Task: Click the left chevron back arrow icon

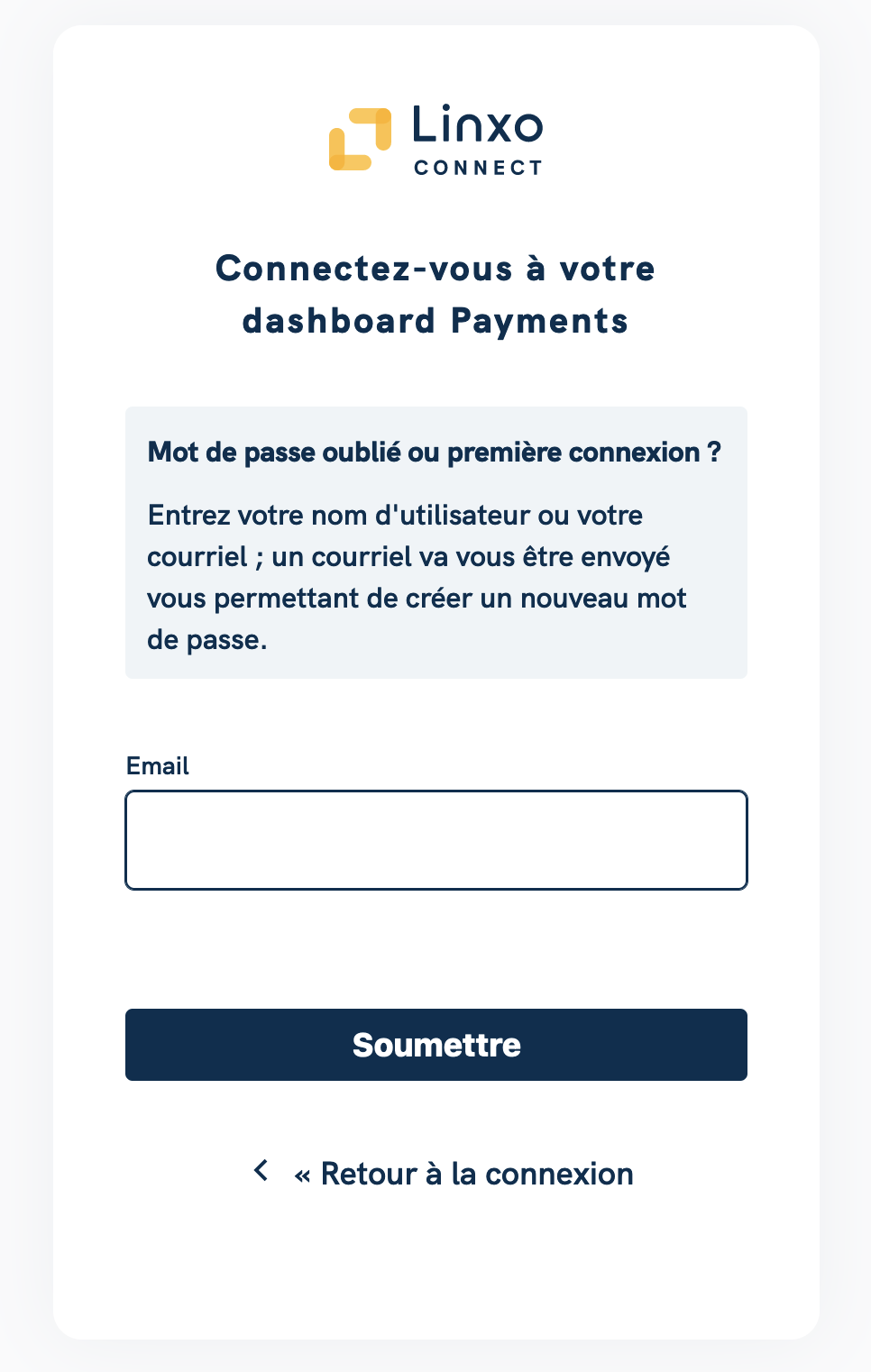Action: tap(261, 1171)
